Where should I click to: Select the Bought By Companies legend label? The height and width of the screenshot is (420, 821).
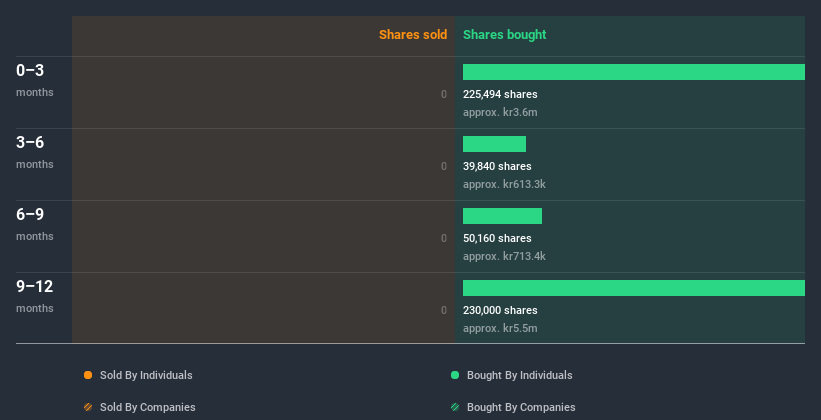[x=521, y=407]
